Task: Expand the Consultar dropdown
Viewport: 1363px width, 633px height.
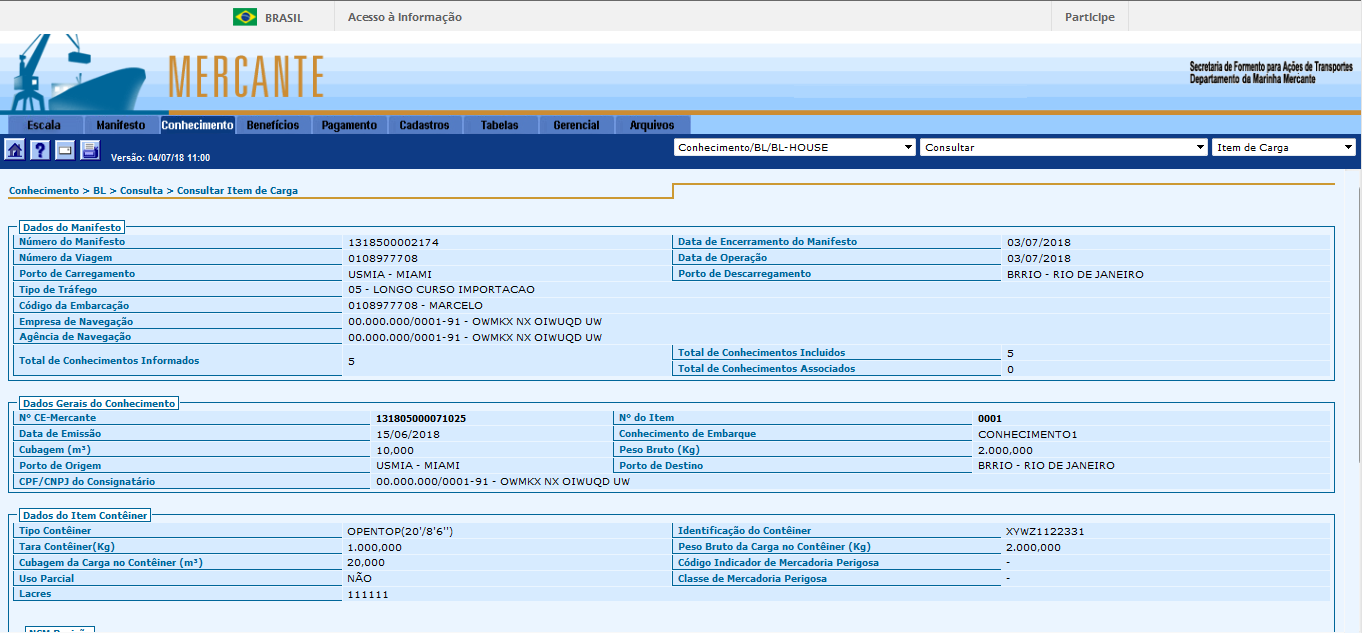Action: [x=1064, y=147]
